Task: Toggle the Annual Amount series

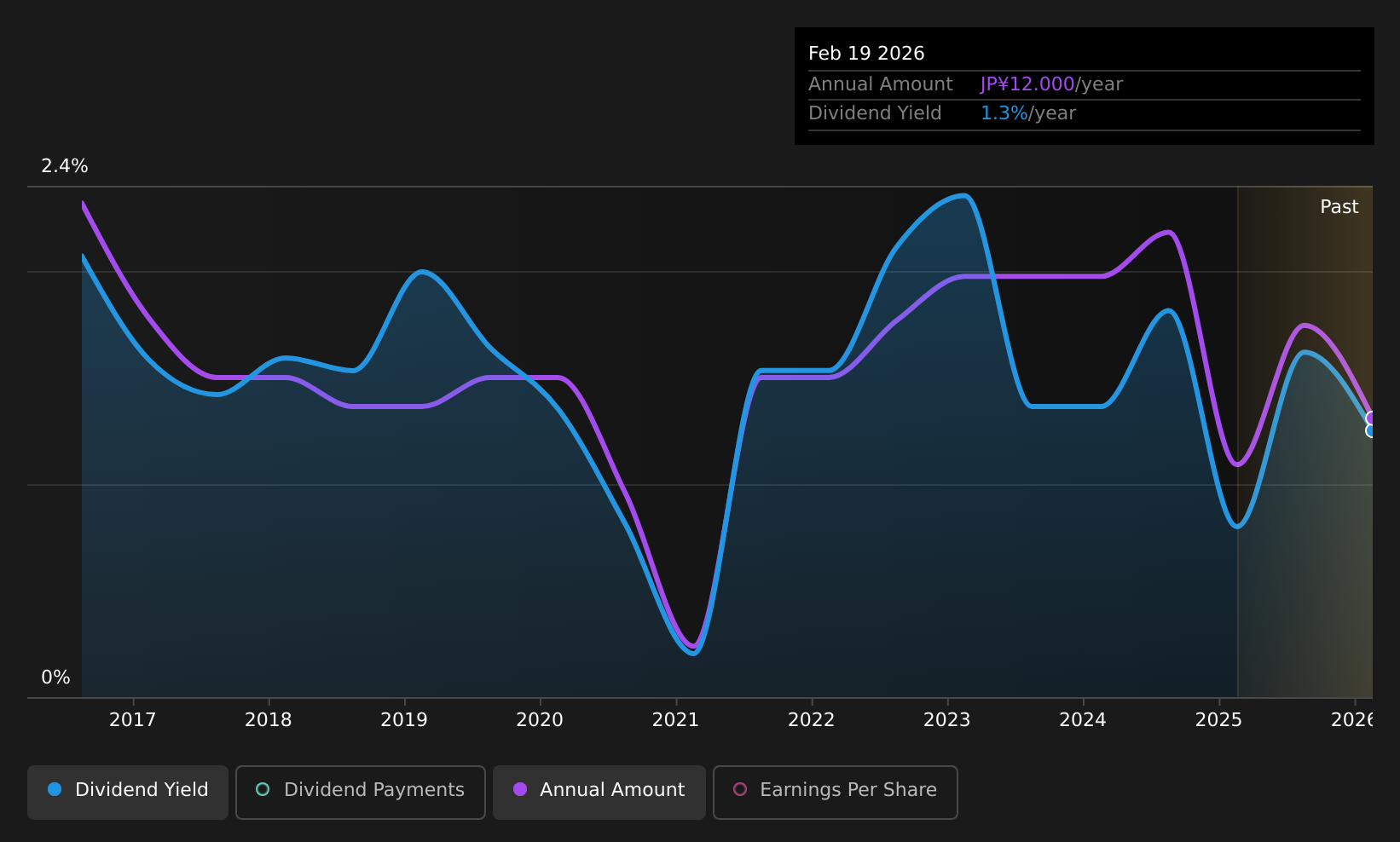Action: click(x=599, y=792)
